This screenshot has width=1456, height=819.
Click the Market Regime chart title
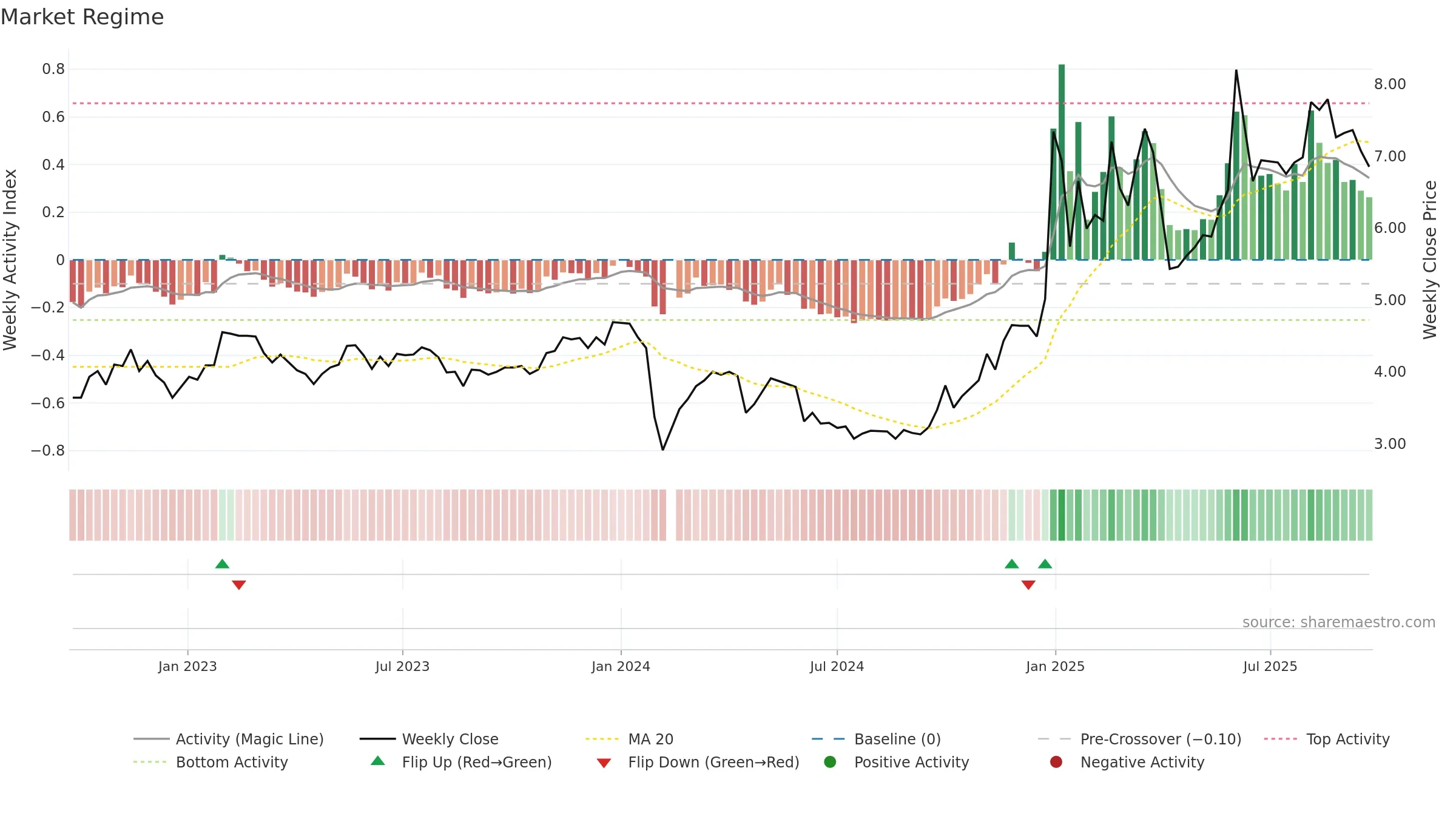pyautogui.click(x=82, y=17)
